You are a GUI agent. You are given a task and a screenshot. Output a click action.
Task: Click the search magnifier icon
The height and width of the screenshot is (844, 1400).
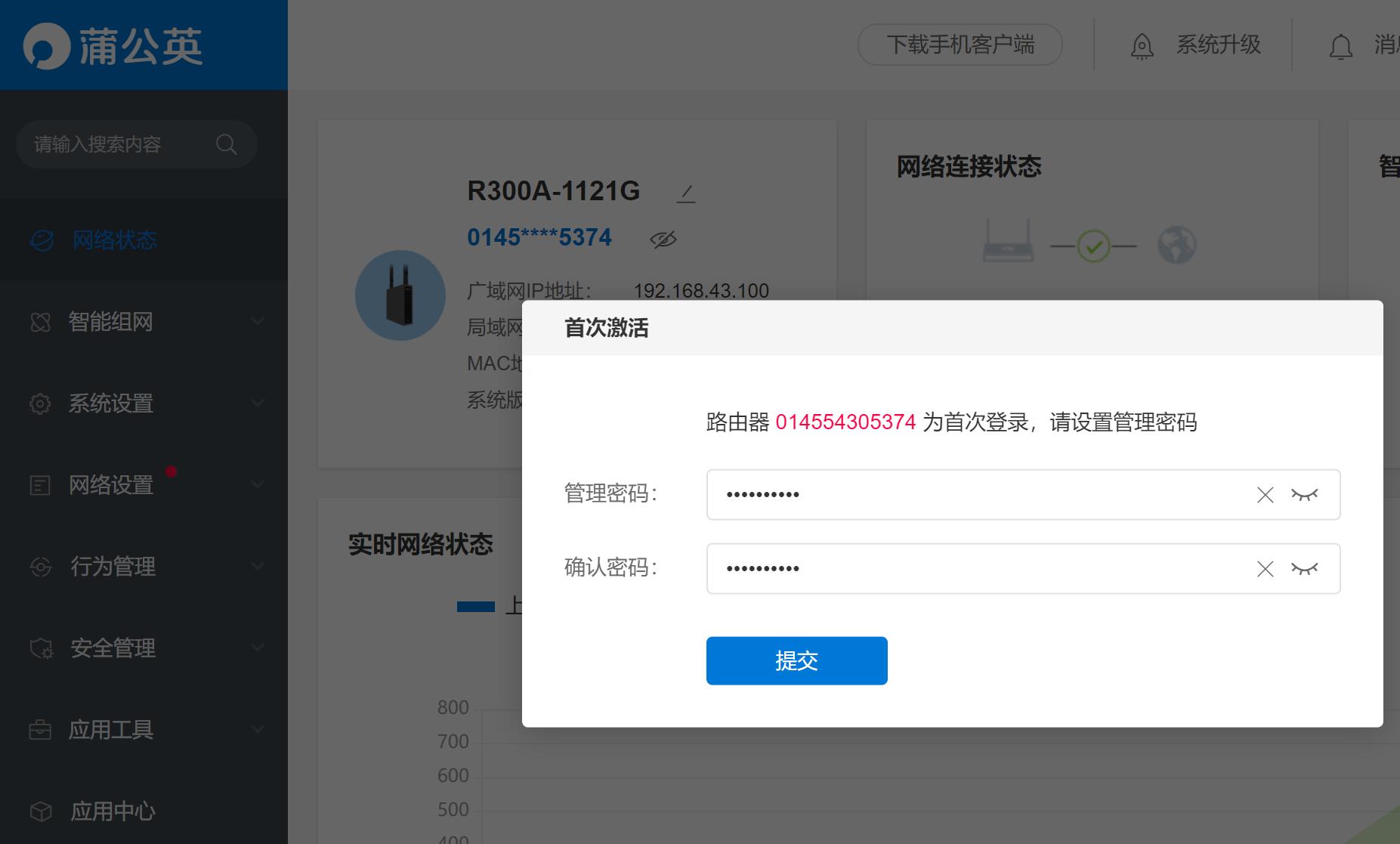tap(226, 144)
